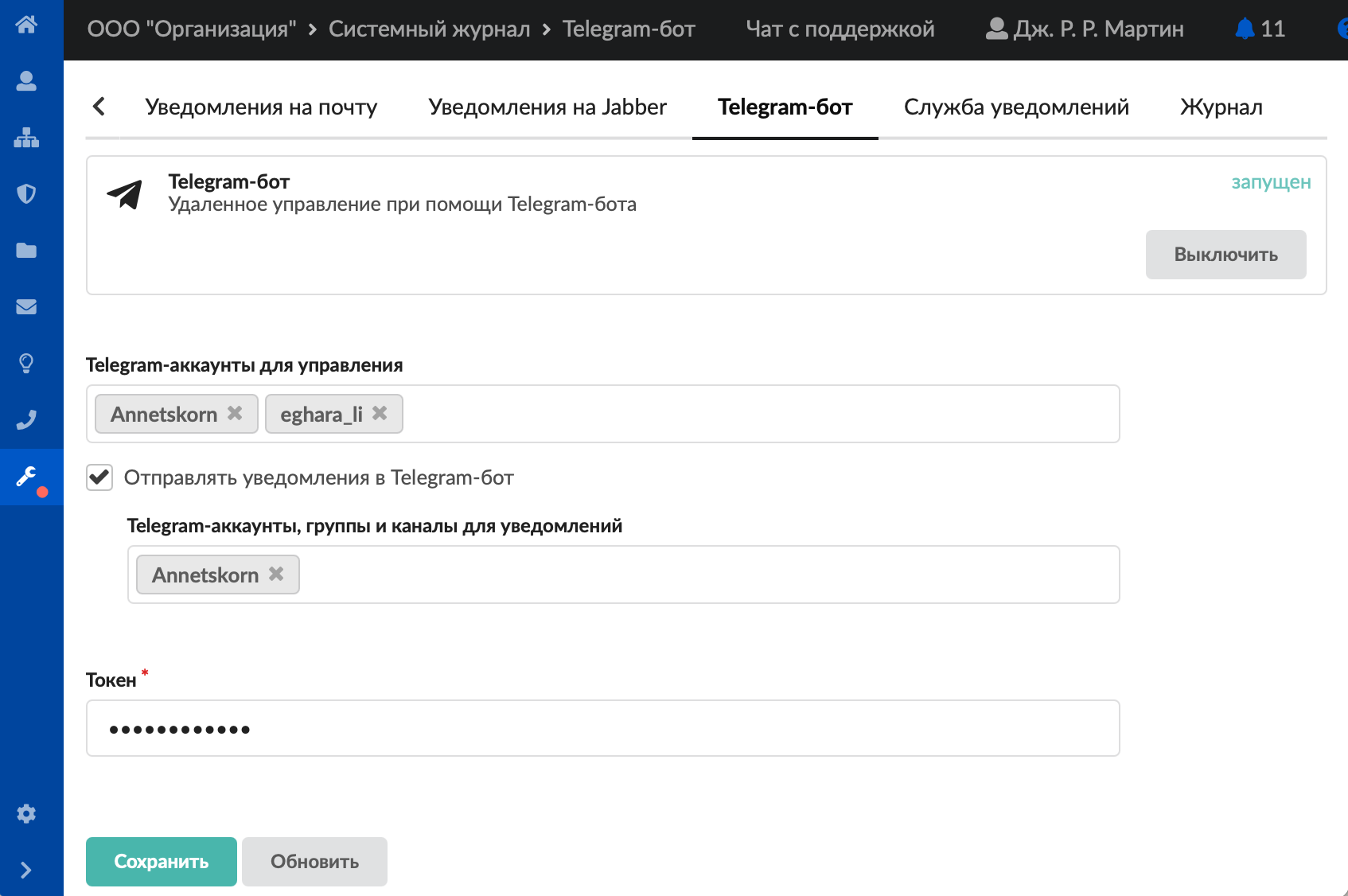Remove Annetskorn from the management accounts

point(235,413)
